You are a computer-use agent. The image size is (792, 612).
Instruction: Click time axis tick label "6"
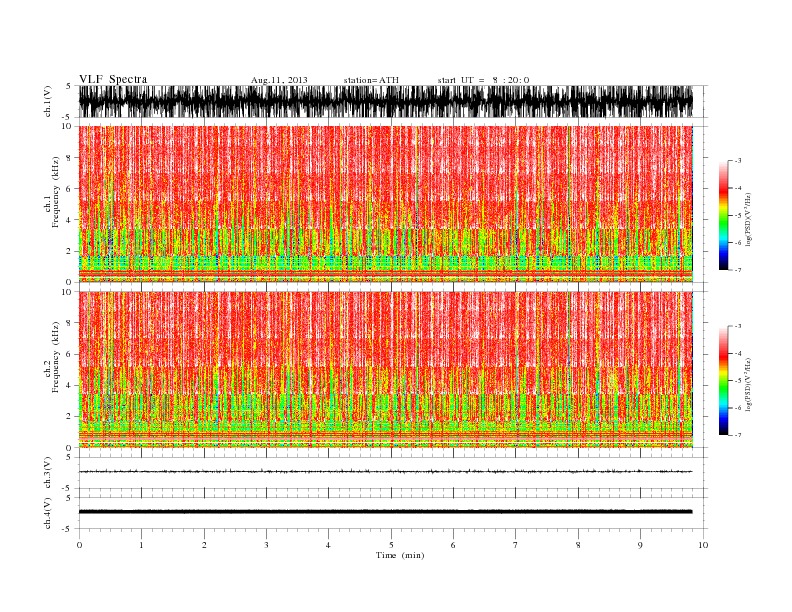pos(453,545)
